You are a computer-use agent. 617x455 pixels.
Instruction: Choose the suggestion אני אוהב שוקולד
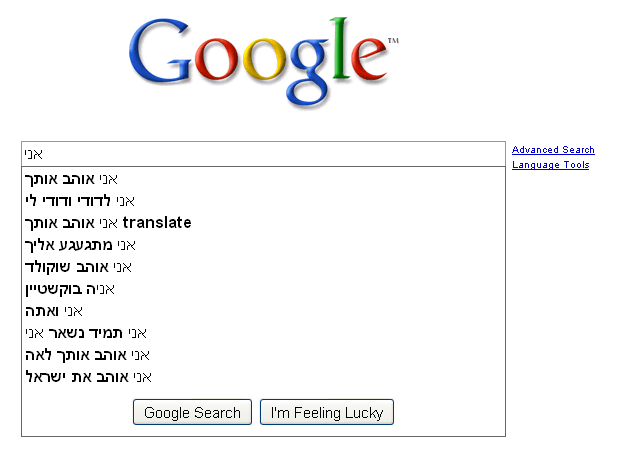point(78,267)
